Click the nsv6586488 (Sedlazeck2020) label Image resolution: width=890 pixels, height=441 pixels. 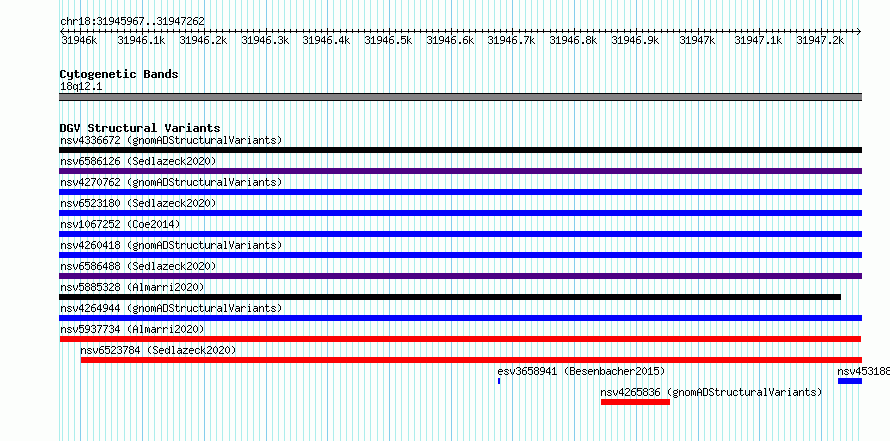click(x=138, y=266)
